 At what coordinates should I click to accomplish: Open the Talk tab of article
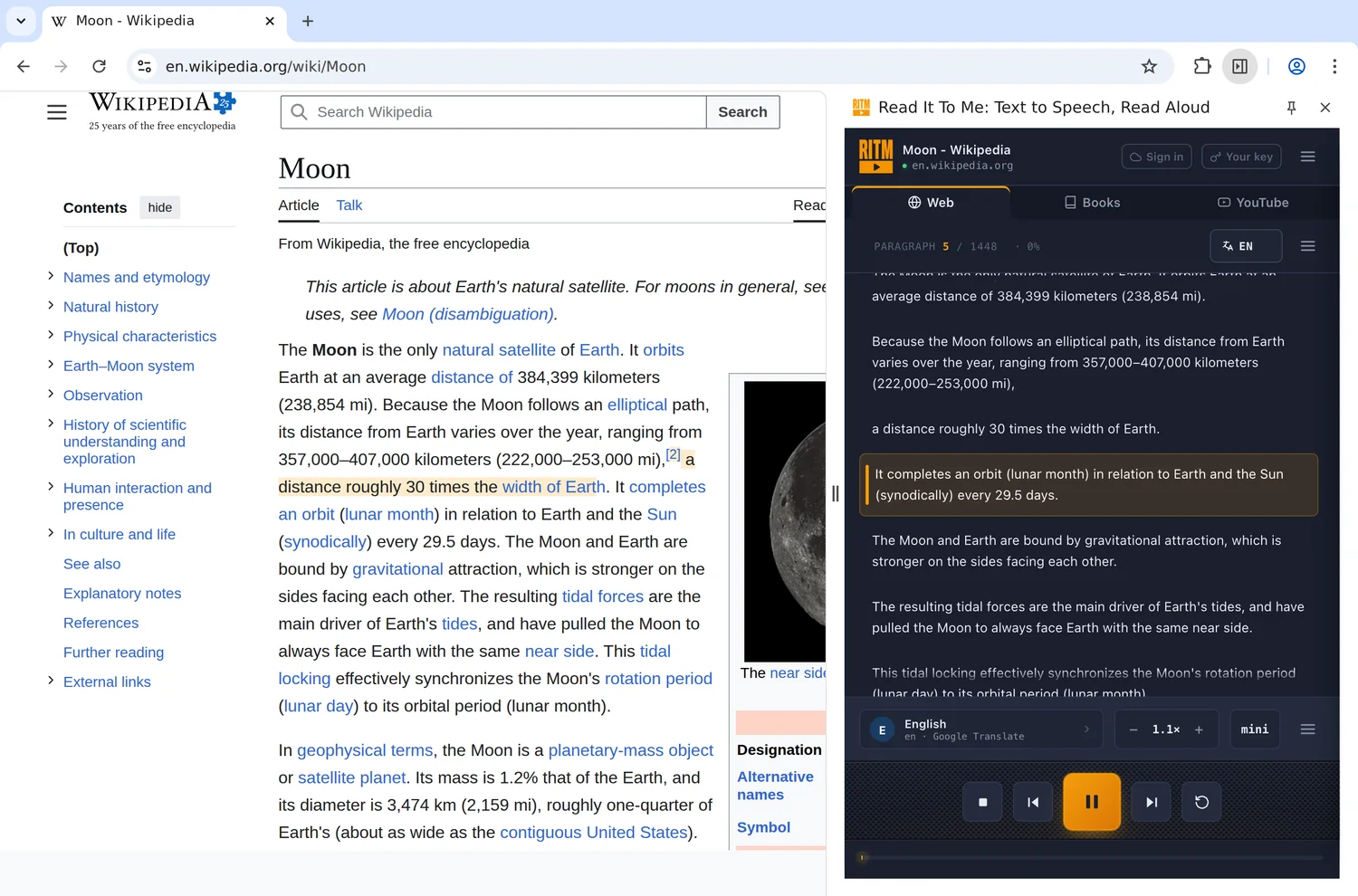tap(349, 205)
